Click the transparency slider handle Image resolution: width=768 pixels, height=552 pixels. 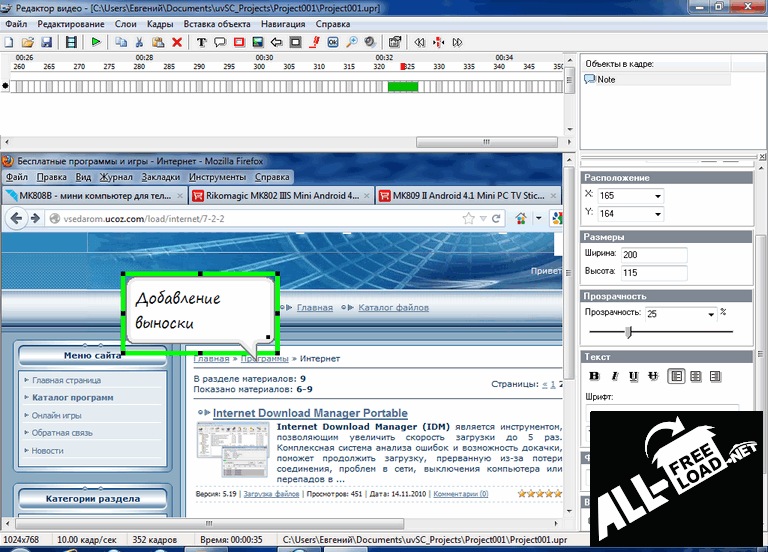[x=628, y=333]
